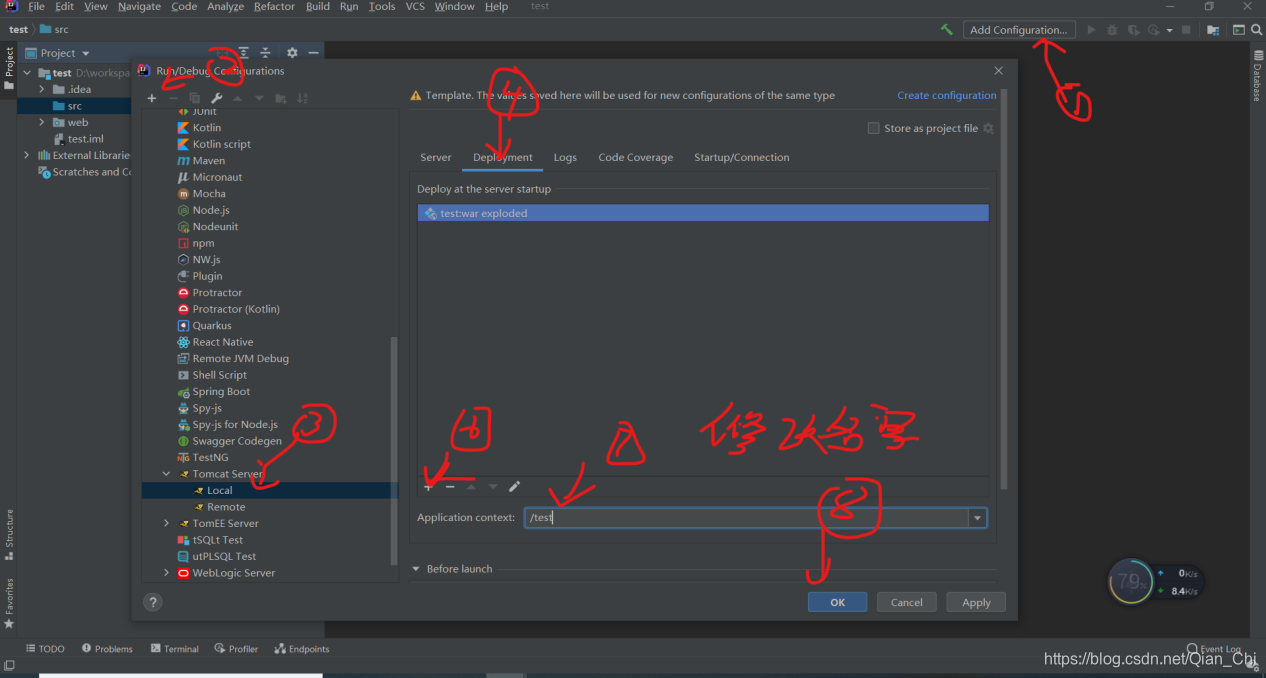Open Search Everywhere magnifier icon
This screenshot has height=678, width=1266.
1257,30
